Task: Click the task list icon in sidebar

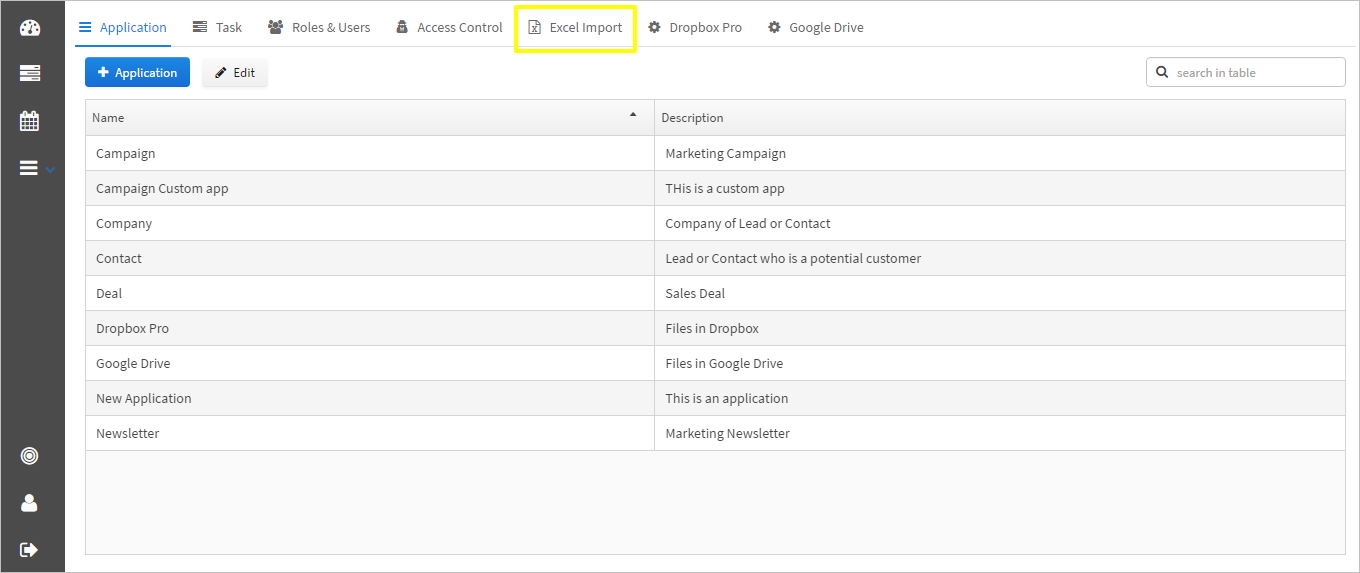Action: 30,73
